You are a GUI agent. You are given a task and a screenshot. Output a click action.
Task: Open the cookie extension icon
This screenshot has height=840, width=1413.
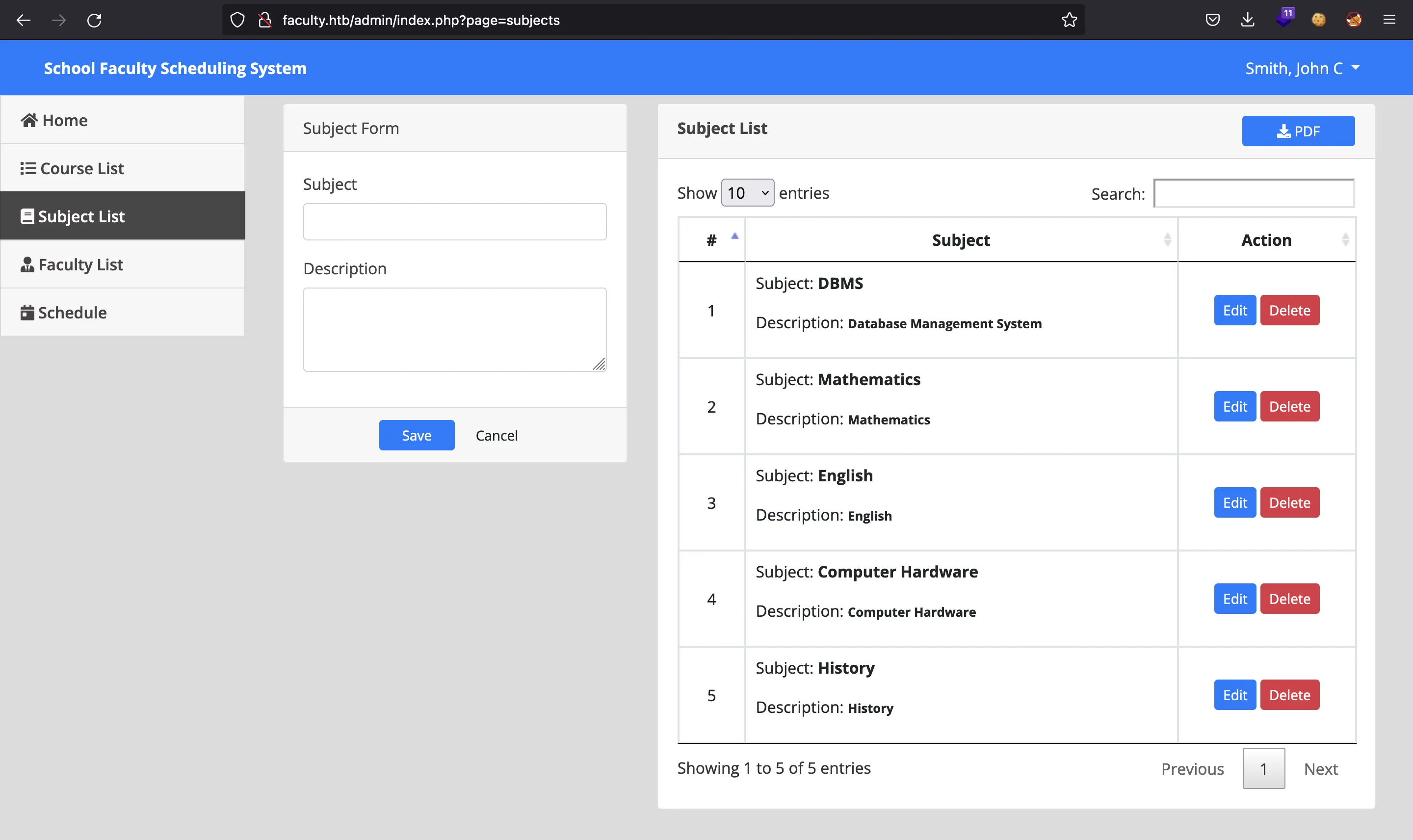pos(1318,21)
